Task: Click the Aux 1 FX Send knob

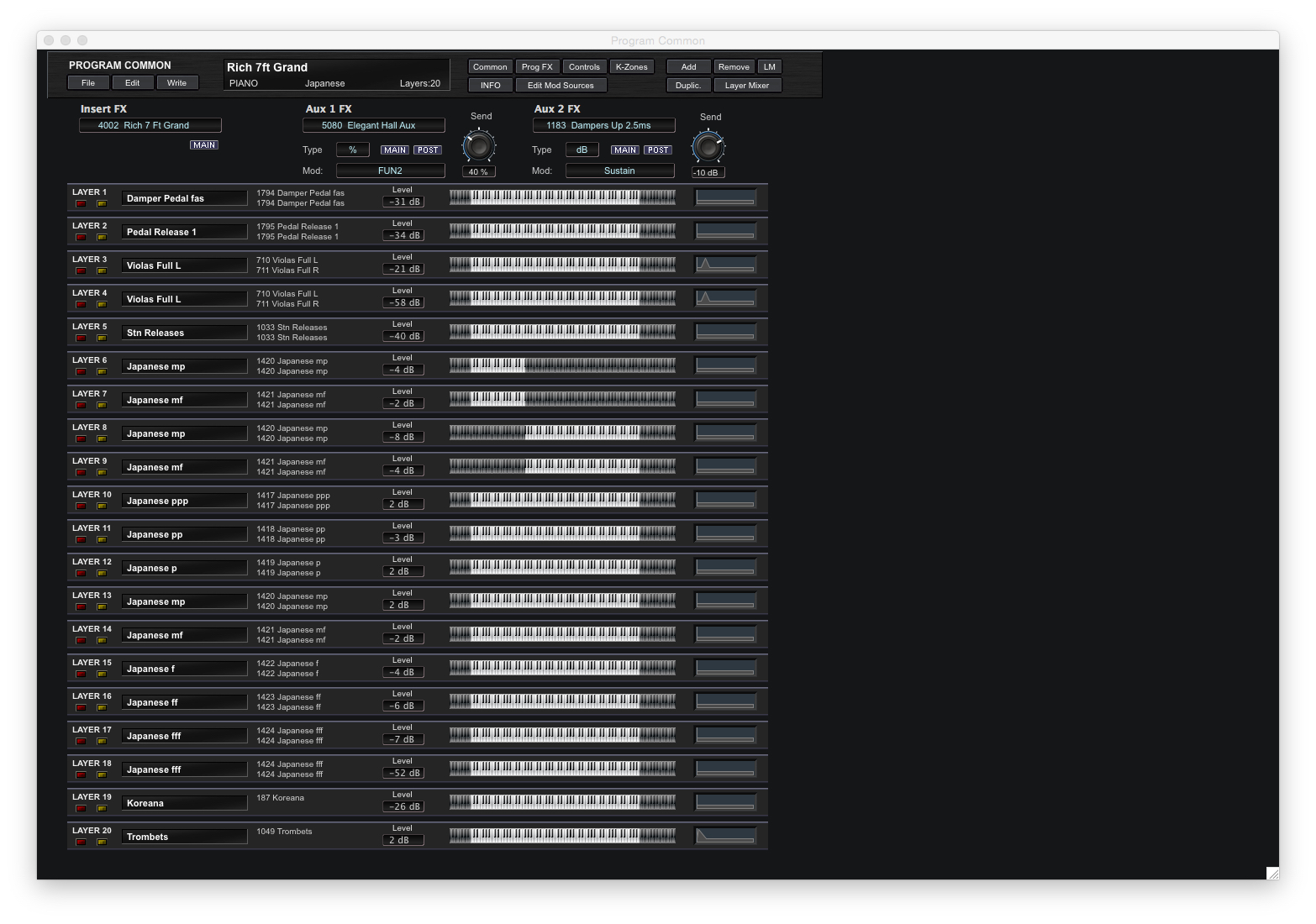Action: pos(479,146)
